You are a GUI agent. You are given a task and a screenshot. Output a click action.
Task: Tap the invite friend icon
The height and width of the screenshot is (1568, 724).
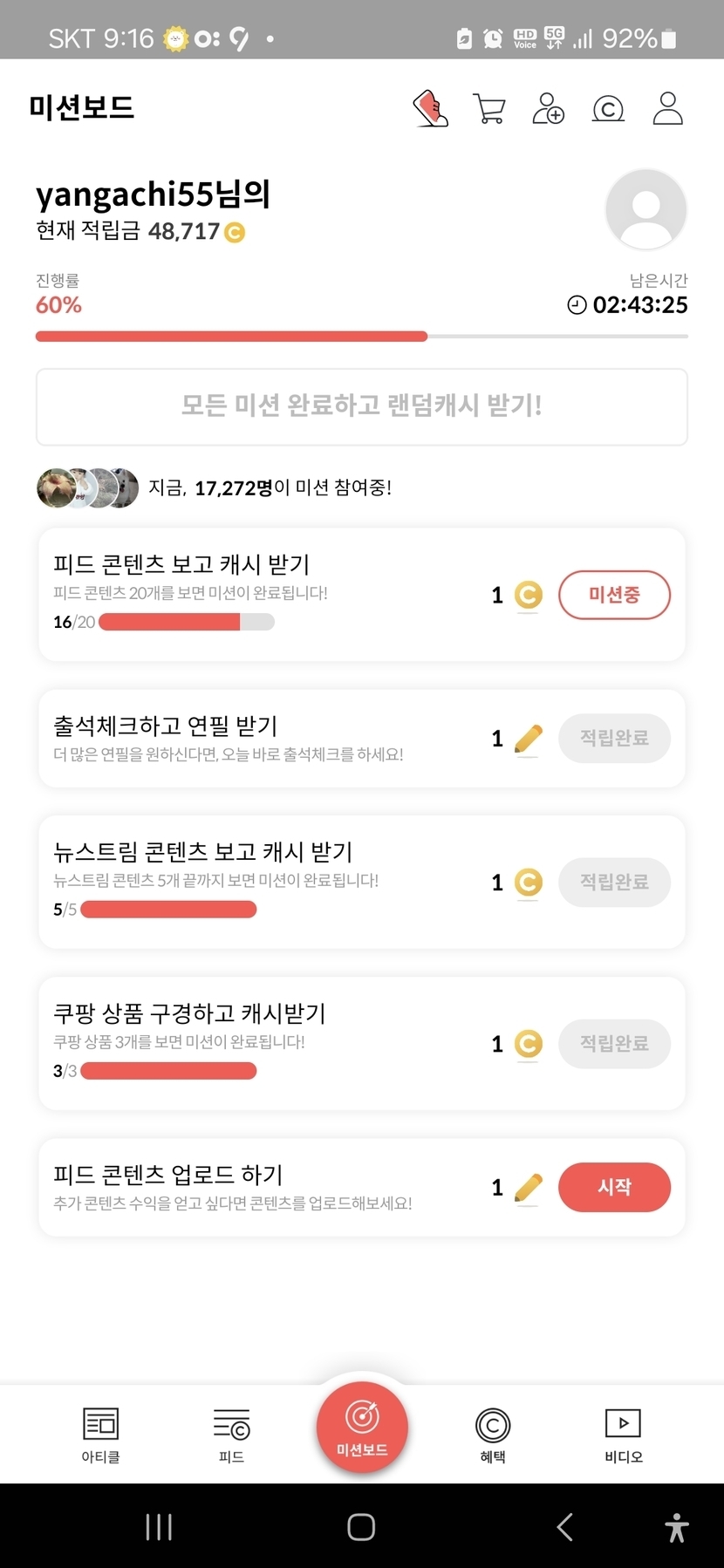[548, 109]
